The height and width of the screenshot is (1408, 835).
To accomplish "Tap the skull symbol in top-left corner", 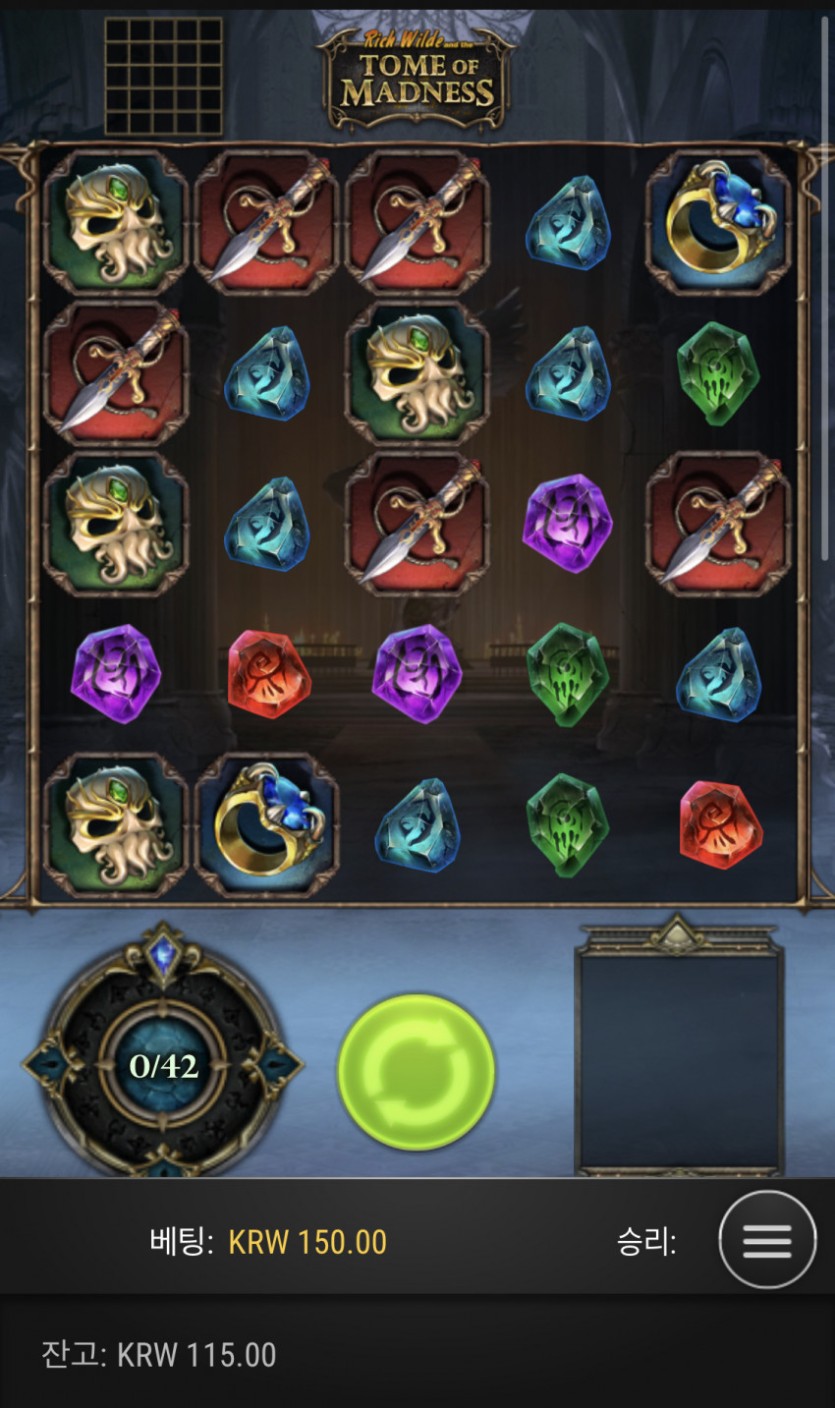I will click(x=116, y=222).
